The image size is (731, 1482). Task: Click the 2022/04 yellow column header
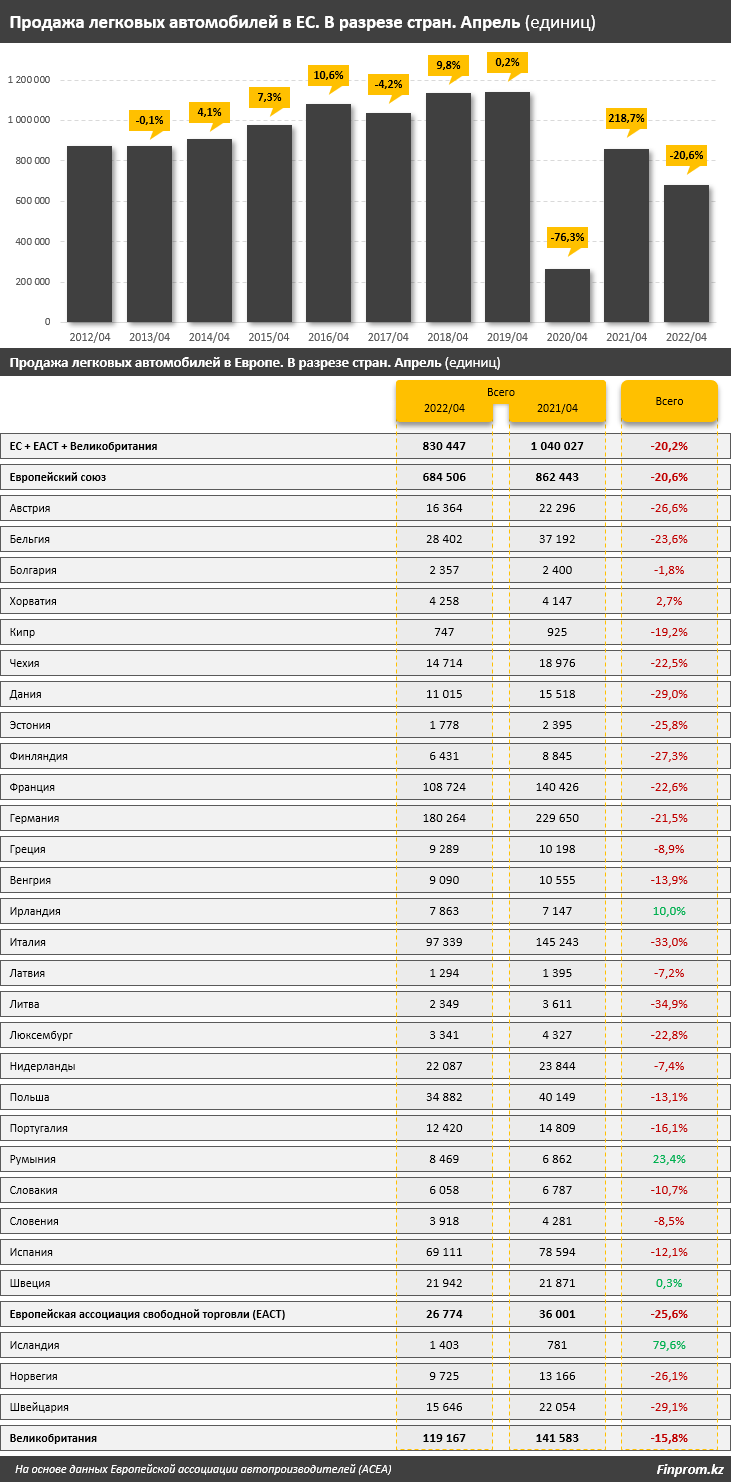coord(445,408)
